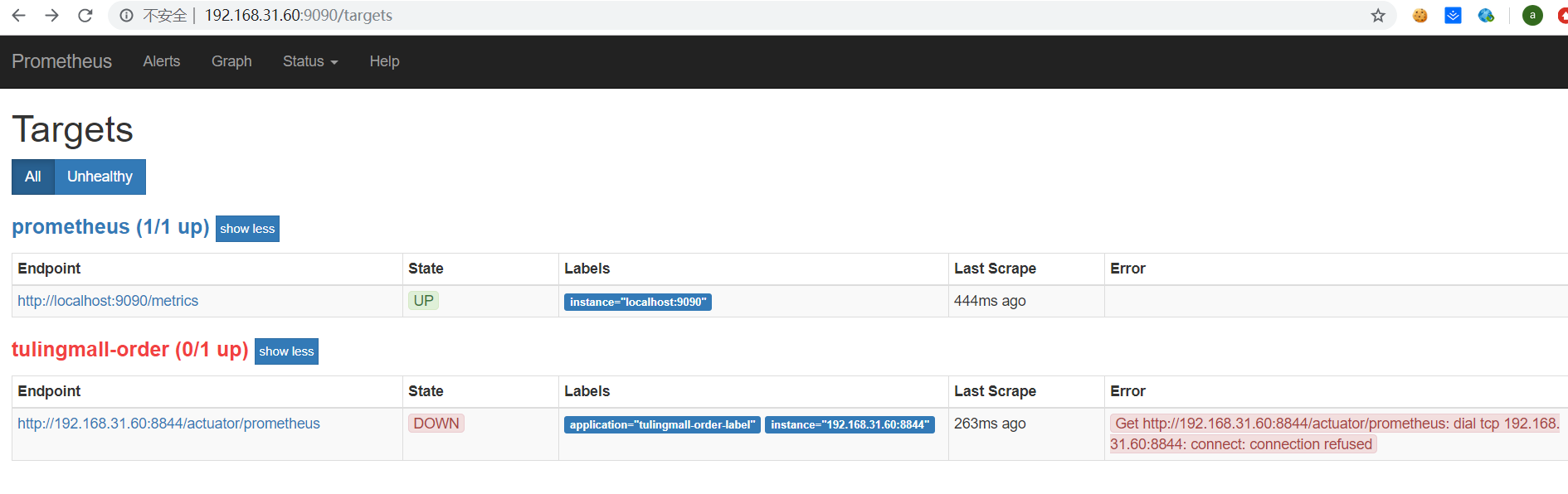Open the blue envelope extension icon
This screenshot has width=1568, height=494.
click(x=1453, y=15)
